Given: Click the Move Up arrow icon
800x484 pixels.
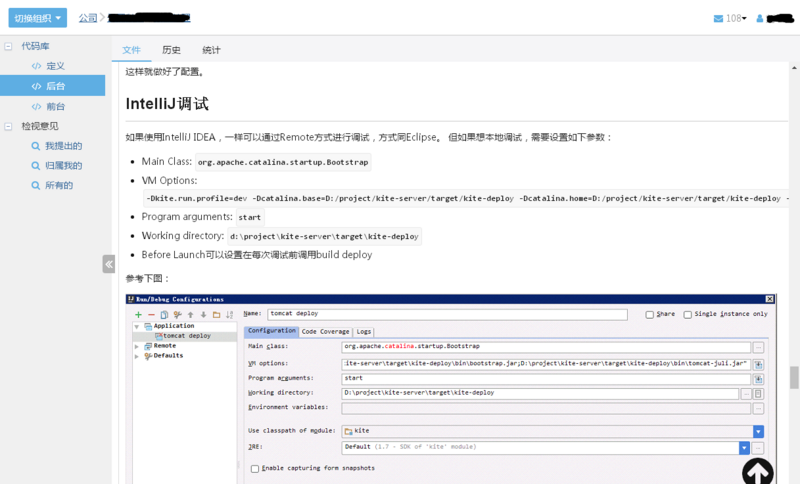Looking at the screenshot, I should coord(190,315).
